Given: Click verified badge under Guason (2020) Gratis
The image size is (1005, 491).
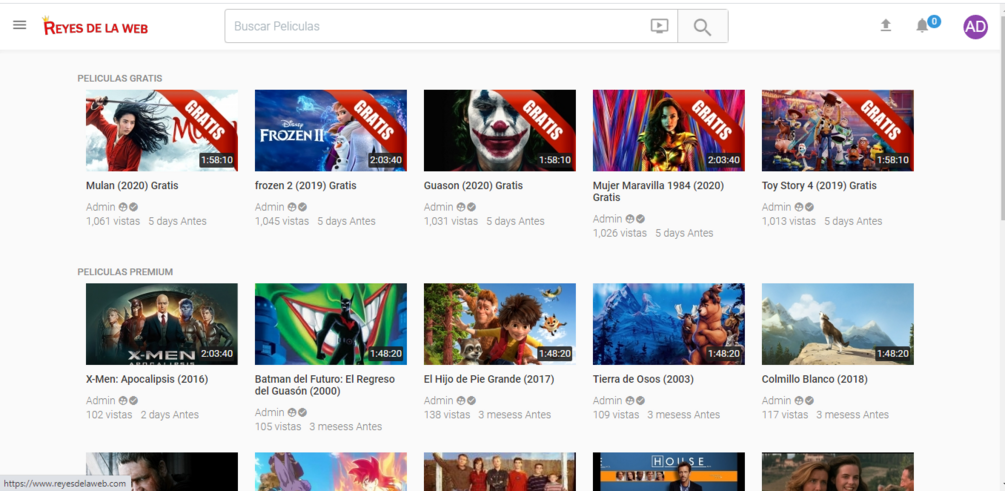Looking at the screenshot, I should tap(471, 207).
